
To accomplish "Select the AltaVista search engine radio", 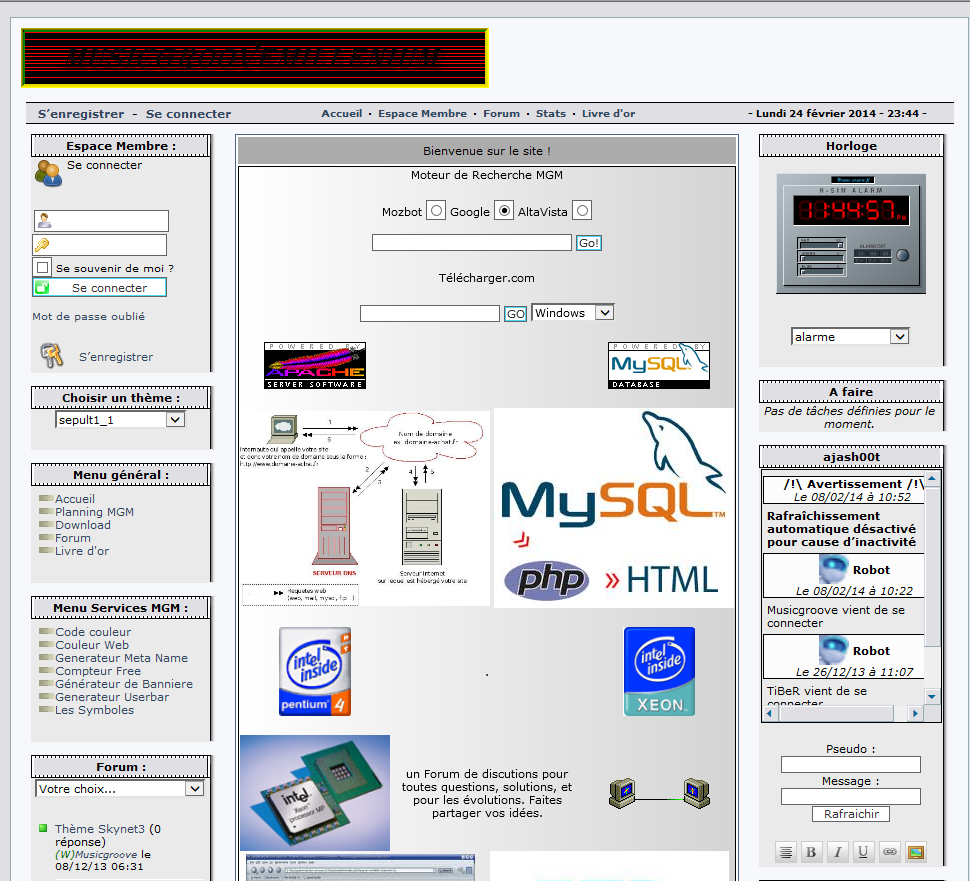I will (582, 211).
